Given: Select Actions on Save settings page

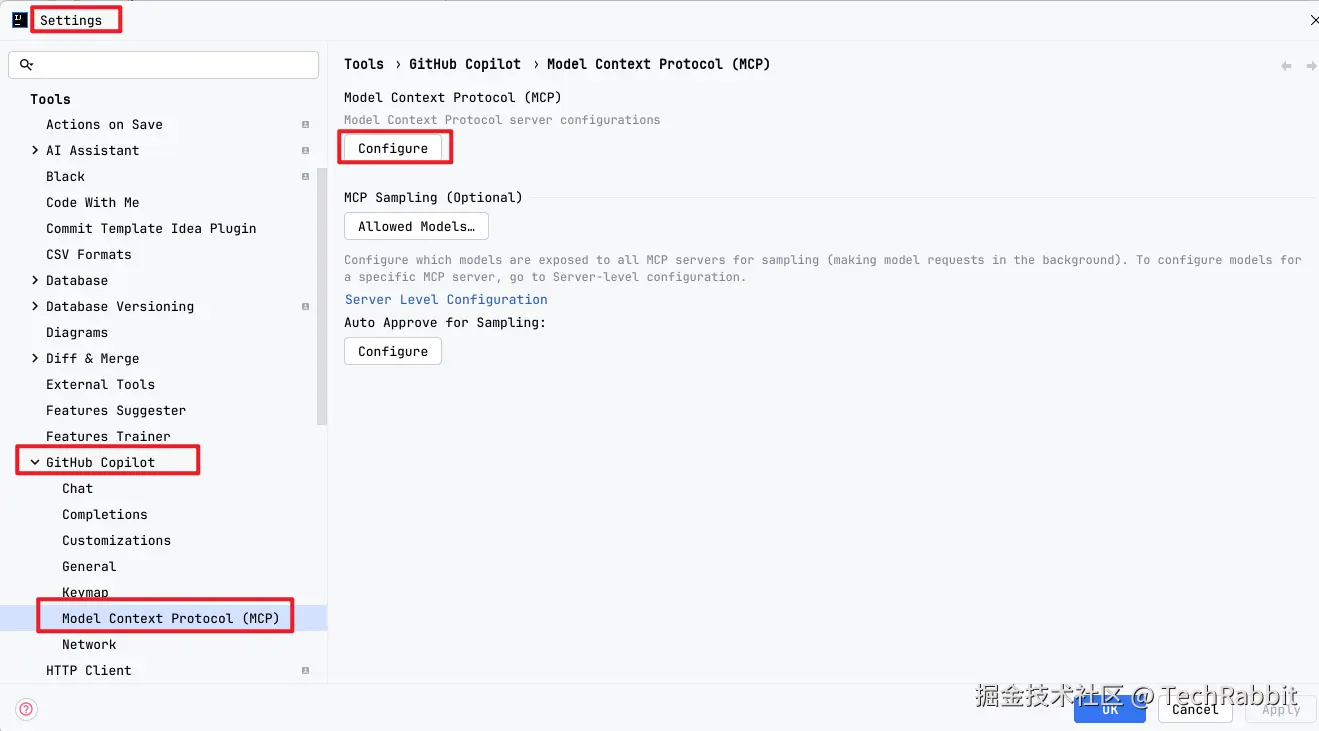Looking at the screenshot, I should (x=104, y=125).
